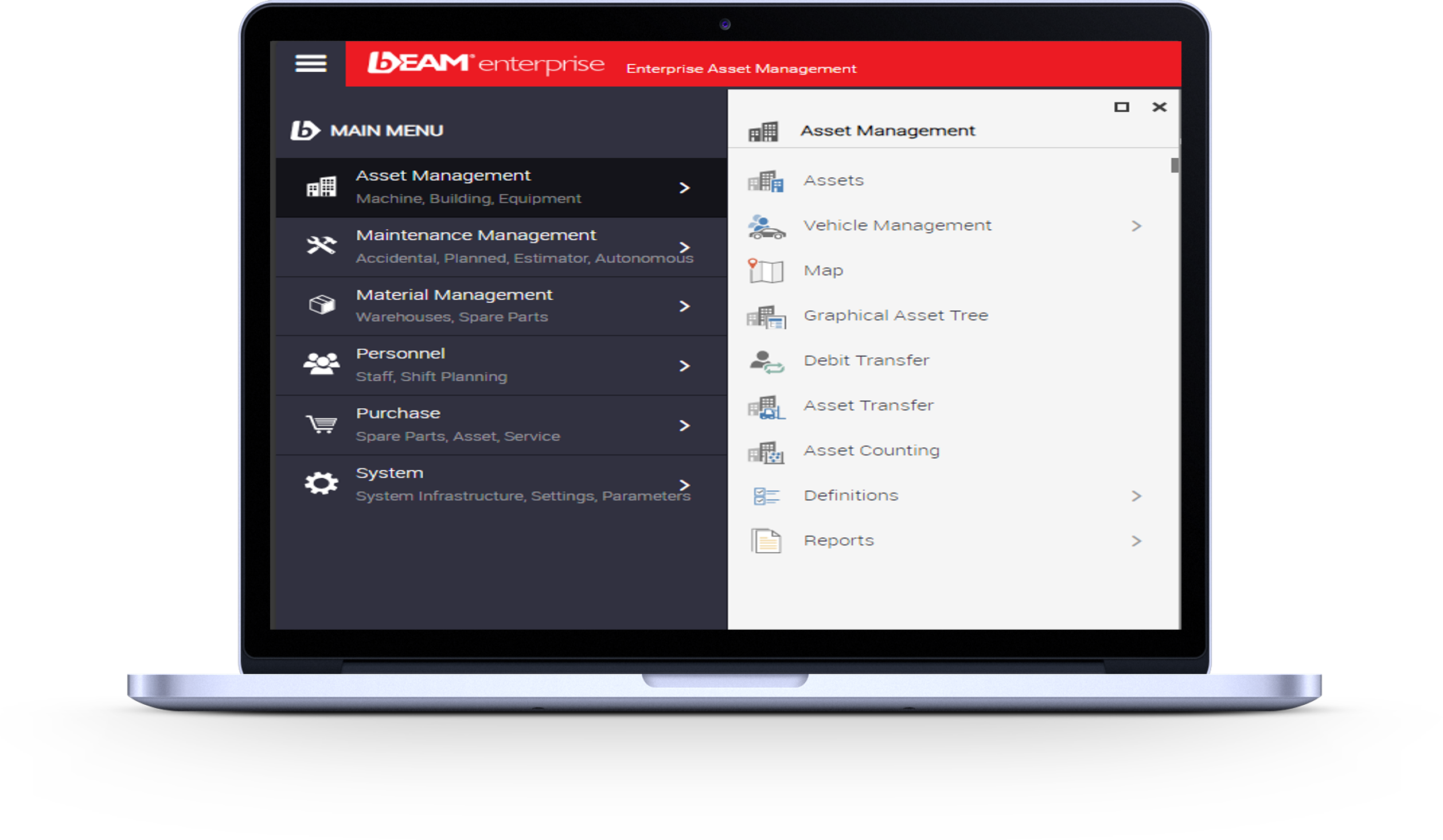The image size is (1443, 840).
Task: Click the Vehicle Management car icon
Action: pos(766,226)
